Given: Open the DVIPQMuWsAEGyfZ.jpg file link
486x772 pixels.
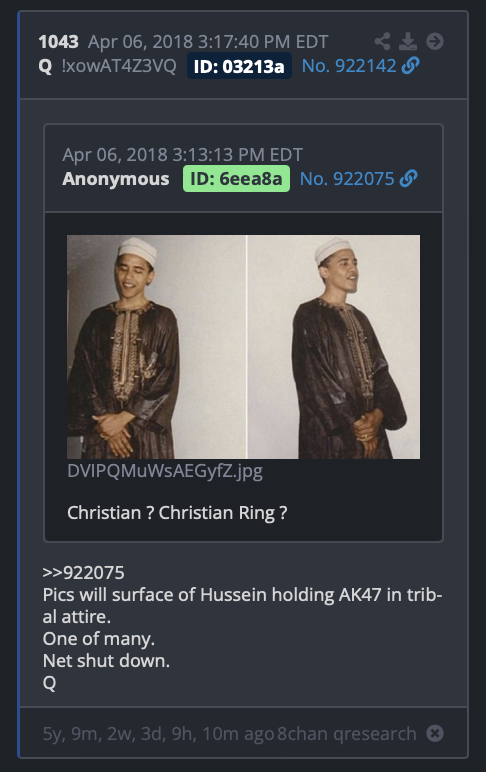Looking at the screenshot, I should pyautogui.click(x=165, y=471).
